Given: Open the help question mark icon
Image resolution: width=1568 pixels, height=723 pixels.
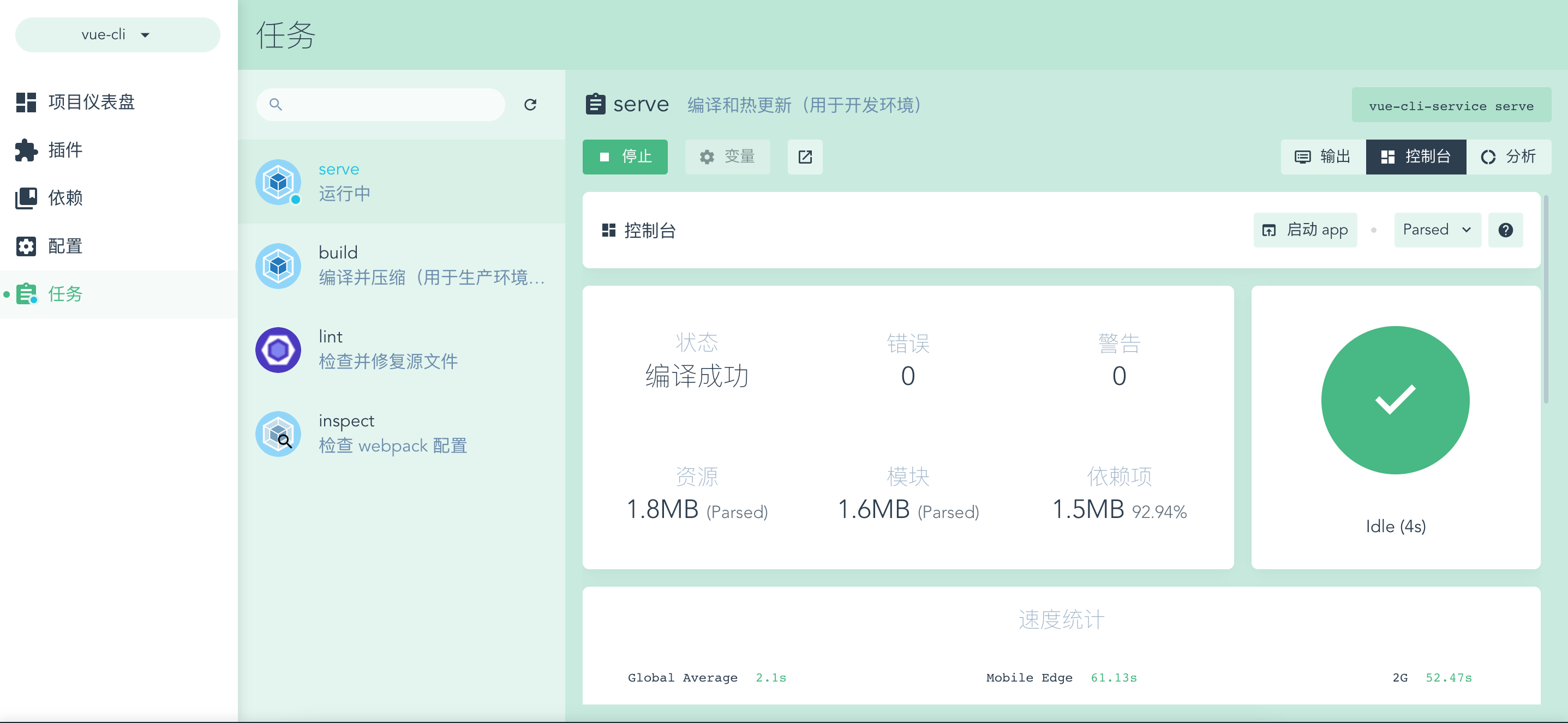Looking at the screenshot, I should [x=1505, y=230].
